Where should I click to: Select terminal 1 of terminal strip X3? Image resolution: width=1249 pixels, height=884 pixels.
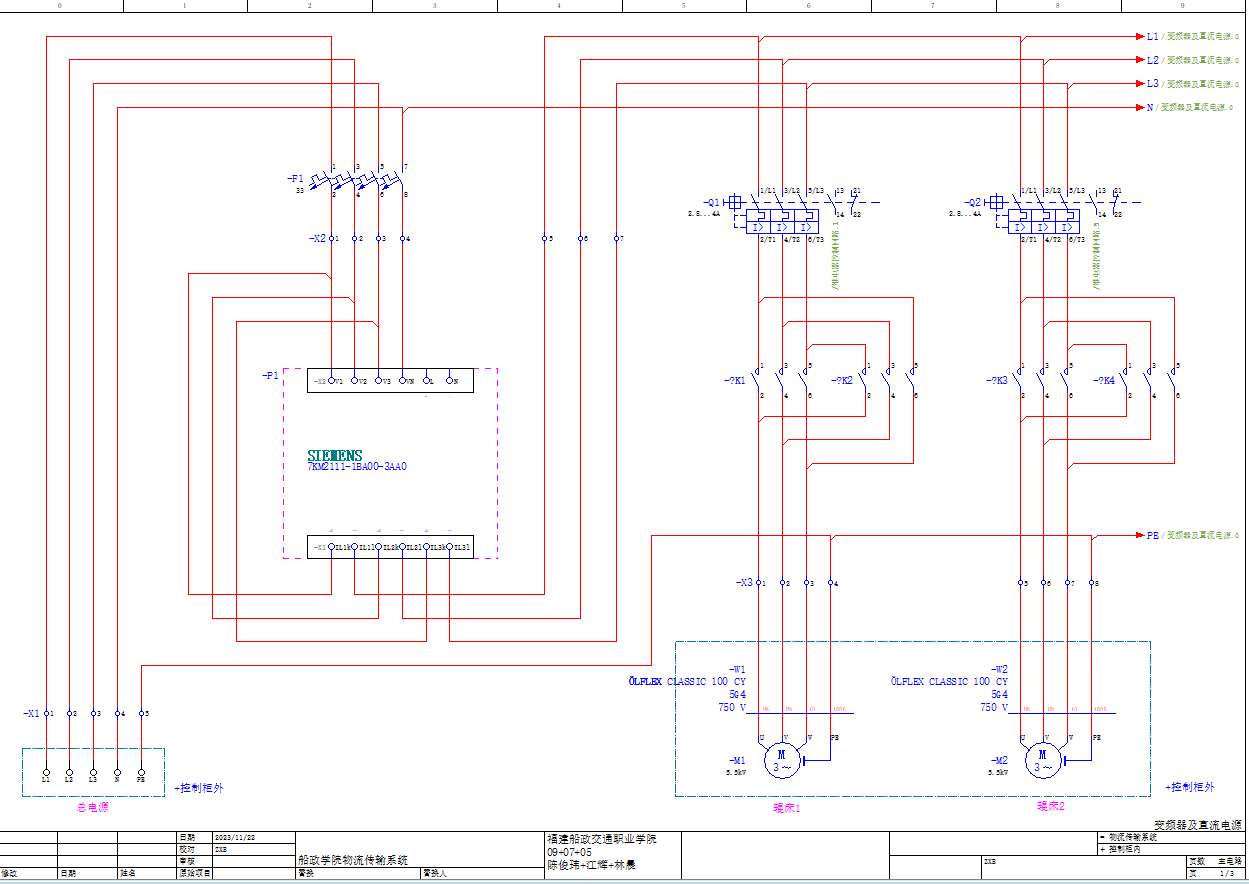[x=759, y=582]
